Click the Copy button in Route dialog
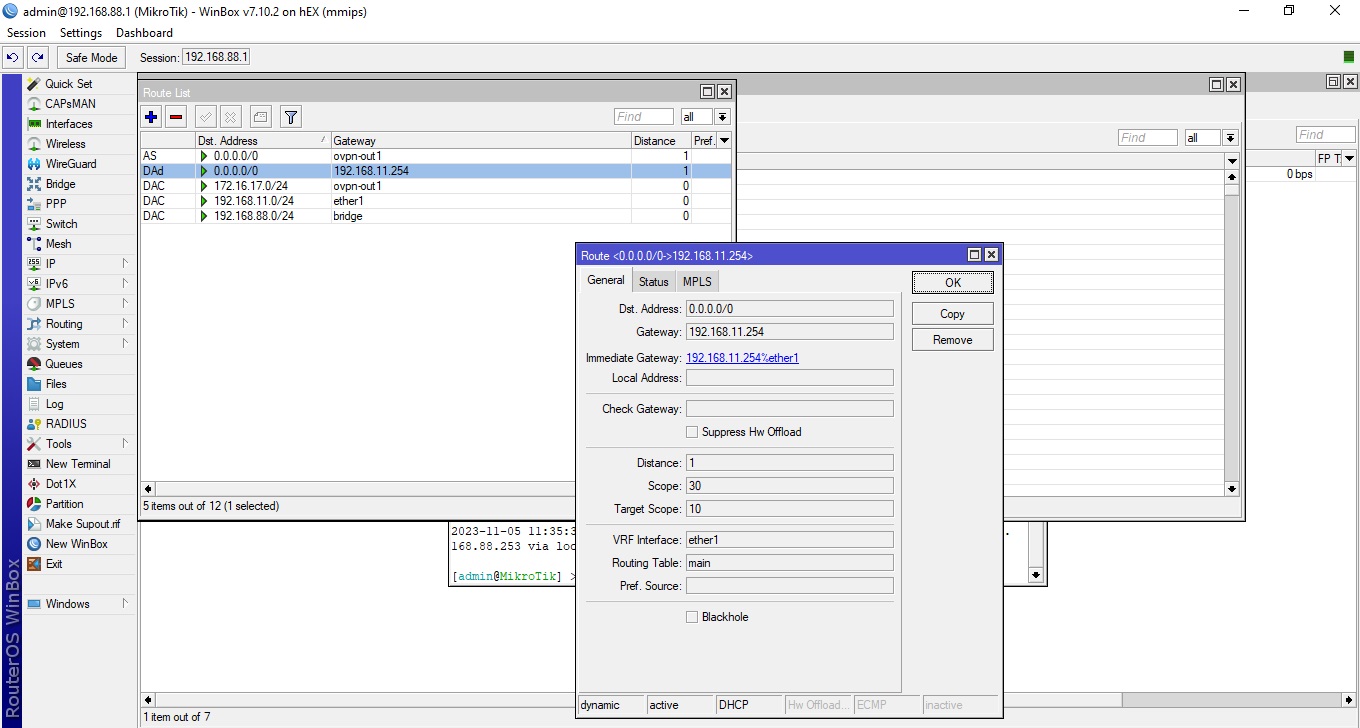 point(952,314)
